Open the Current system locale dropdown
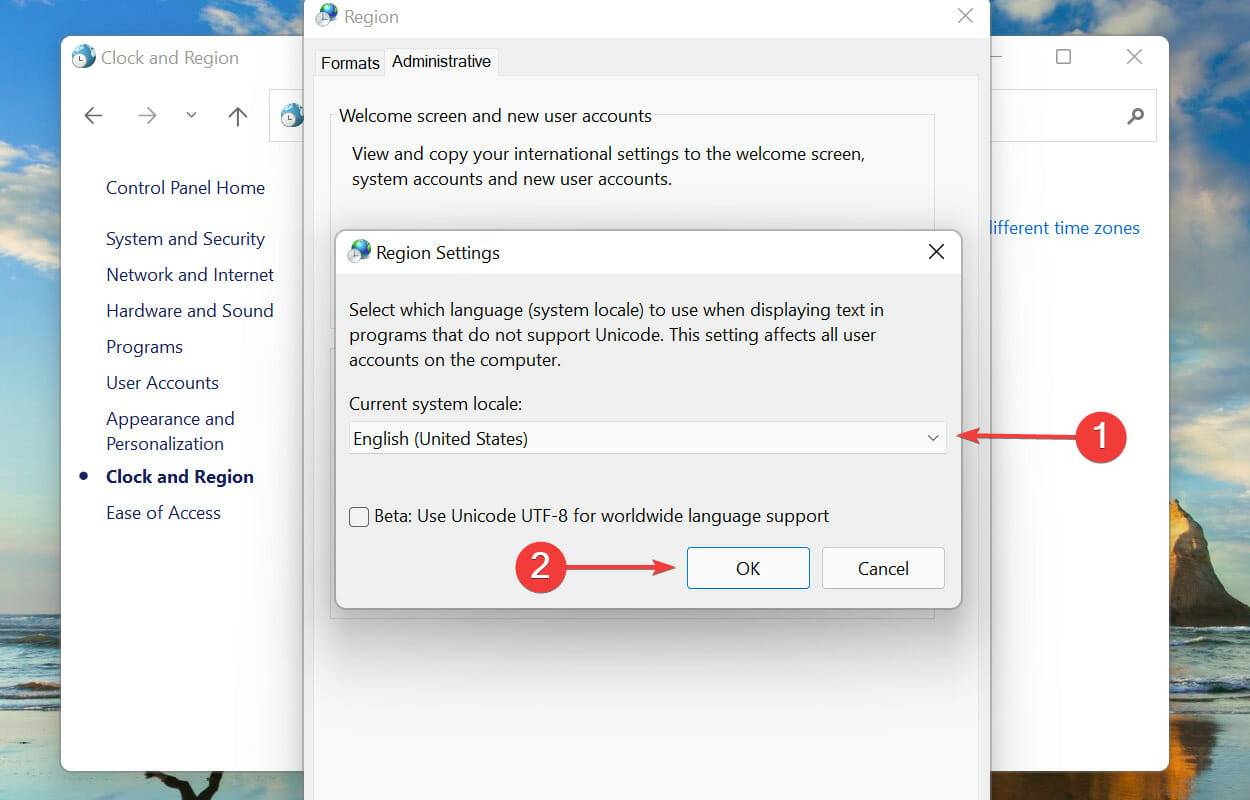Image resolution: width=1250 pixels, height=800 pixels. tap(647, 438)
